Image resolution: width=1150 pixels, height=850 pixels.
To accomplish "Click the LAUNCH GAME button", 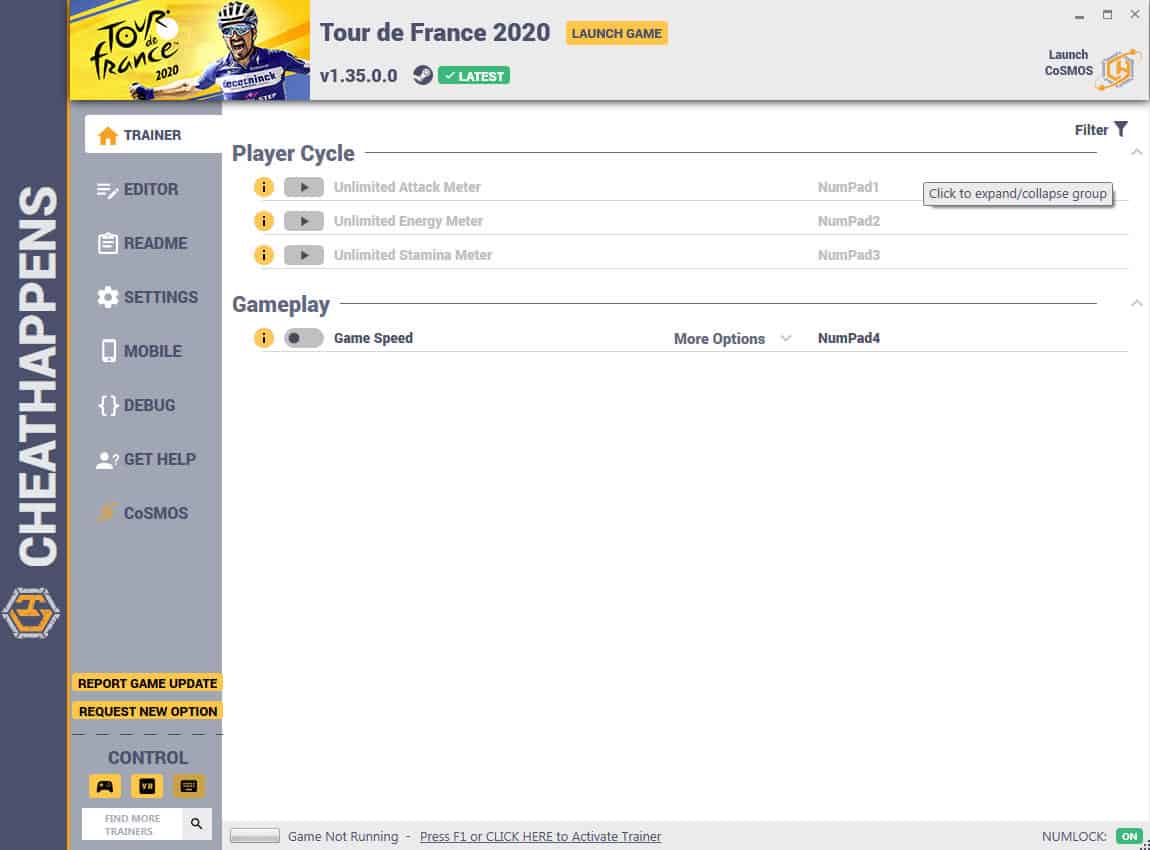I will pos(616,33).
